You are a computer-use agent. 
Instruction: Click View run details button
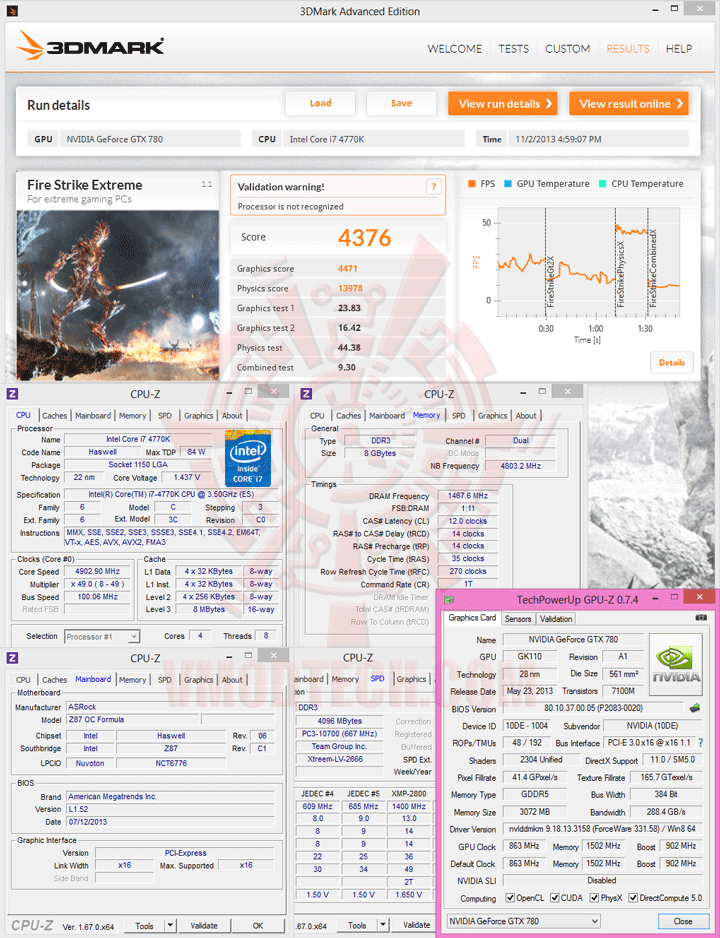coord(503,103)
